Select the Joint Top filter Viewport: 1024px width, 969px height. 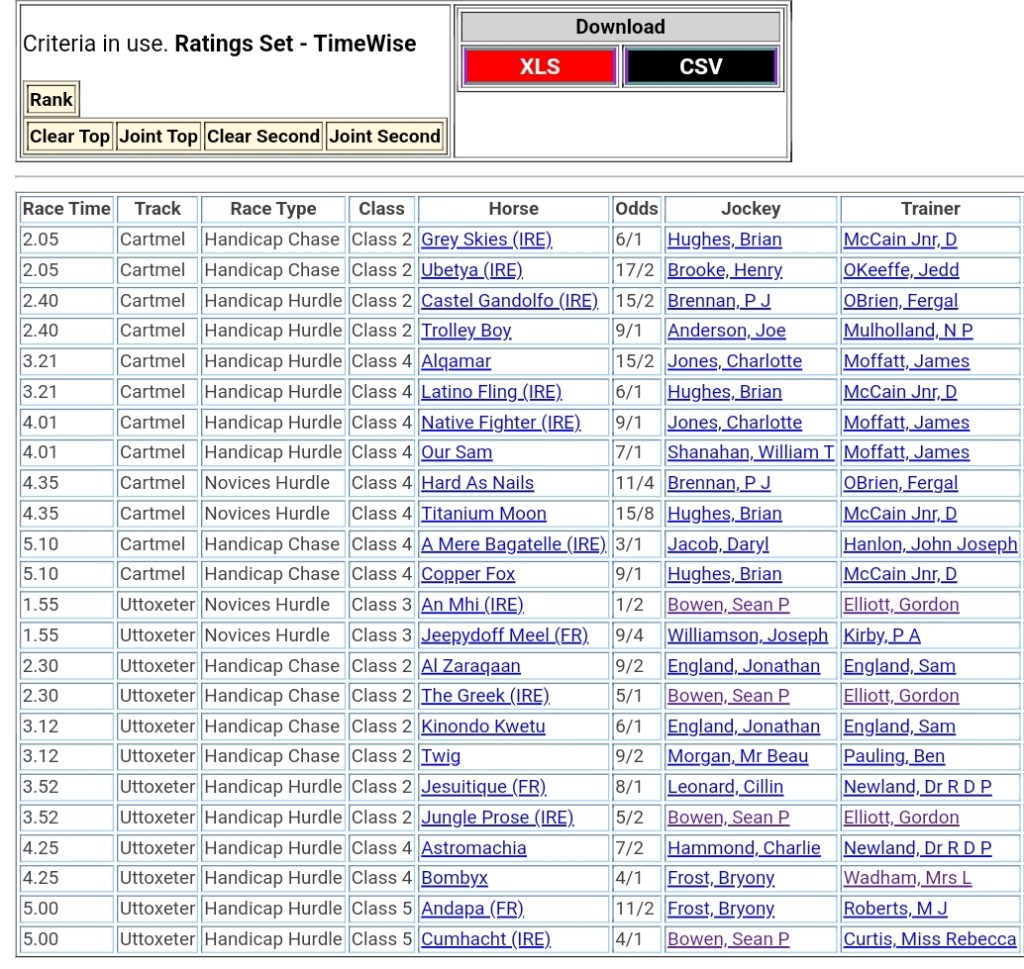158,136
